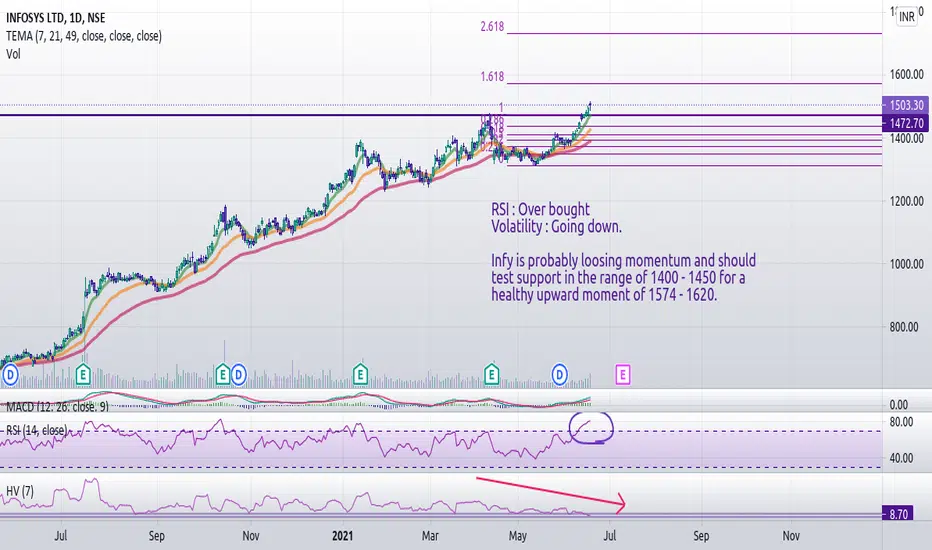This screenshot has width=932, height=550.
Task: Click the dividend D marker at far left
Action: 10,375
